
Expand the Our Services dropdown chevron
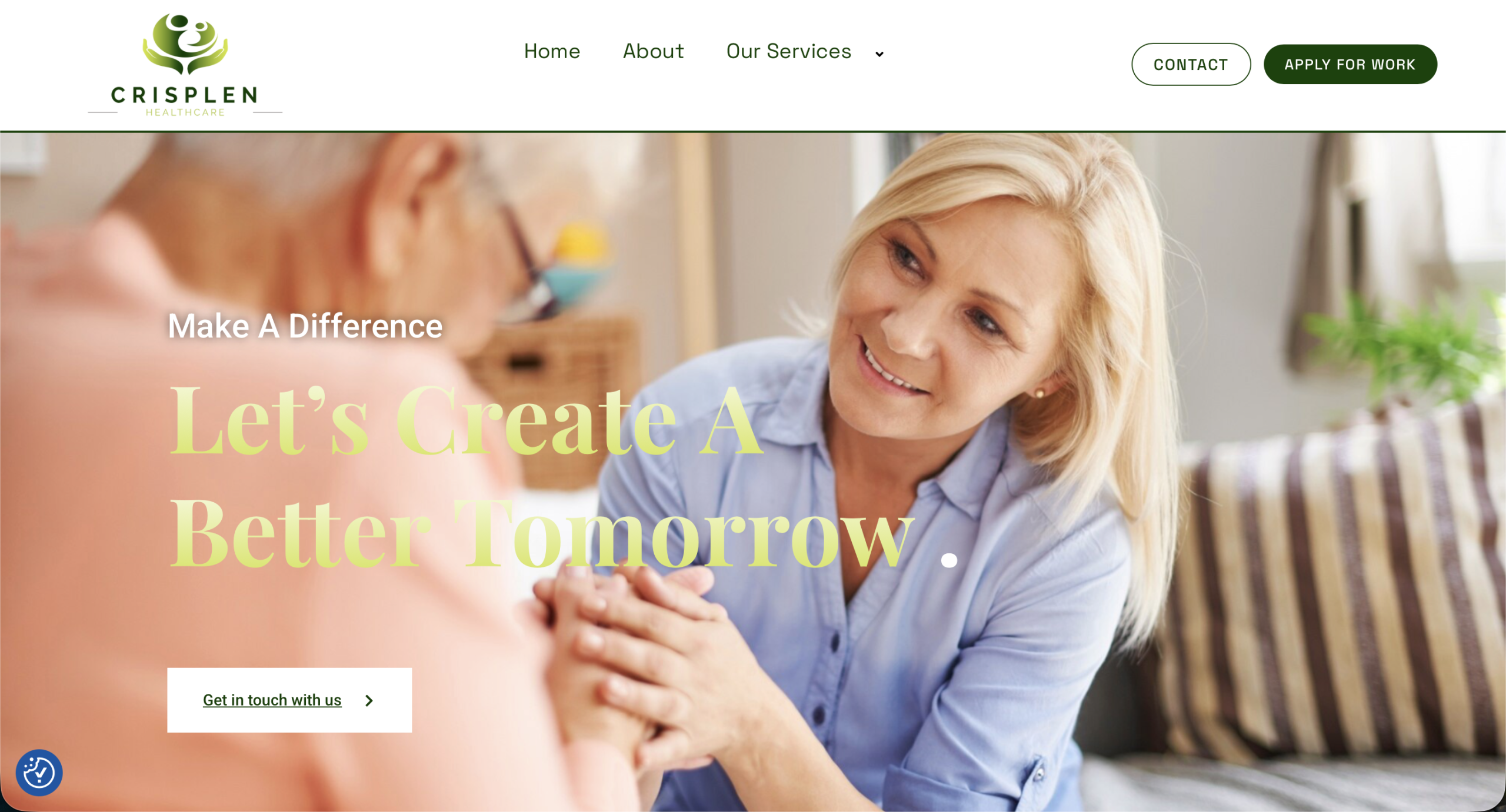[879, 54]
